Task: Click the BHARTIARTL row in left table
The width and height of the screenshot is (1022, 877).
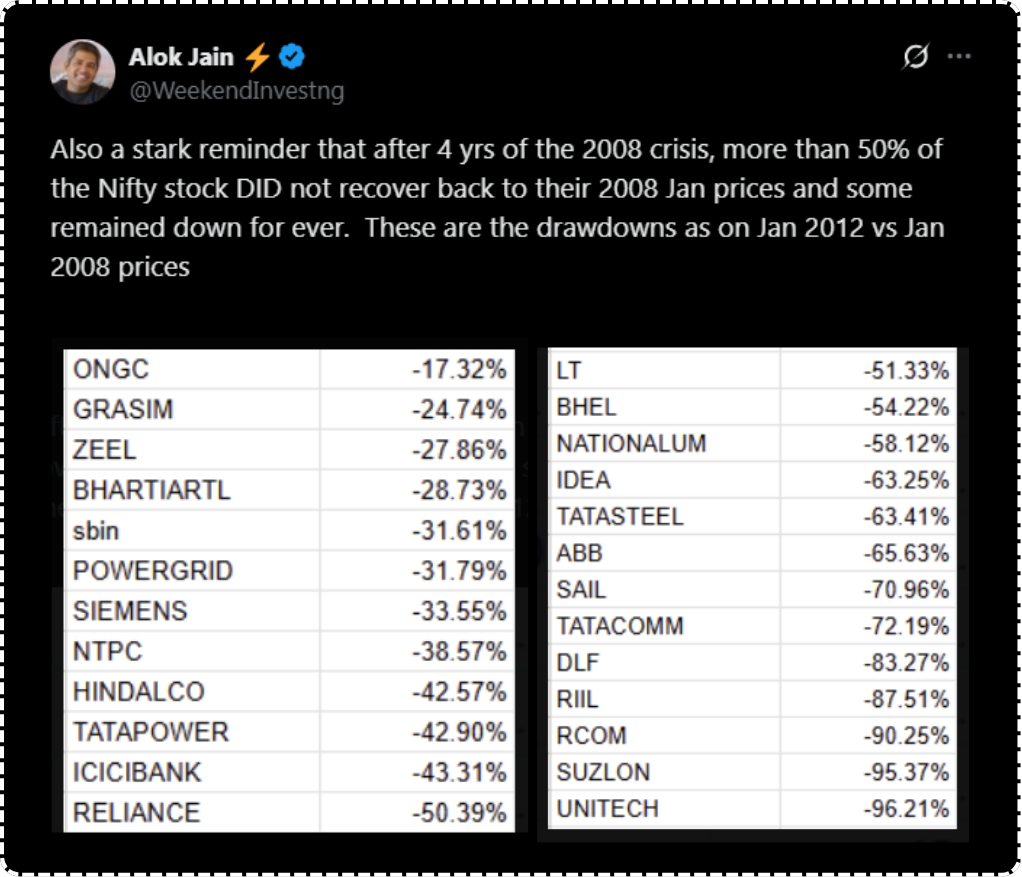Action: tap(288, 490)
